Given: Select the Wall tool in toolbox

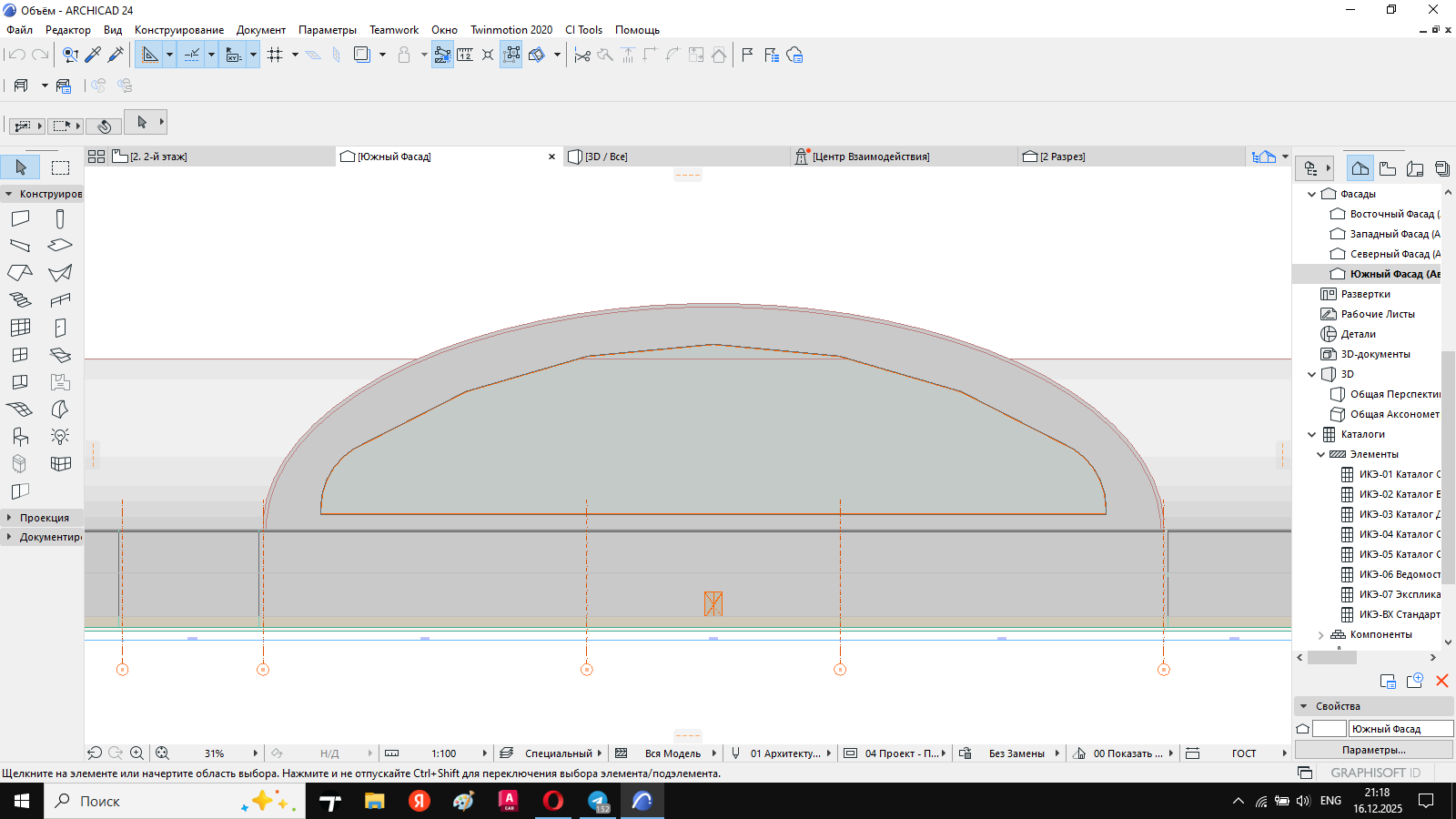Looking at the screenshot, I should tap(20, 218).
